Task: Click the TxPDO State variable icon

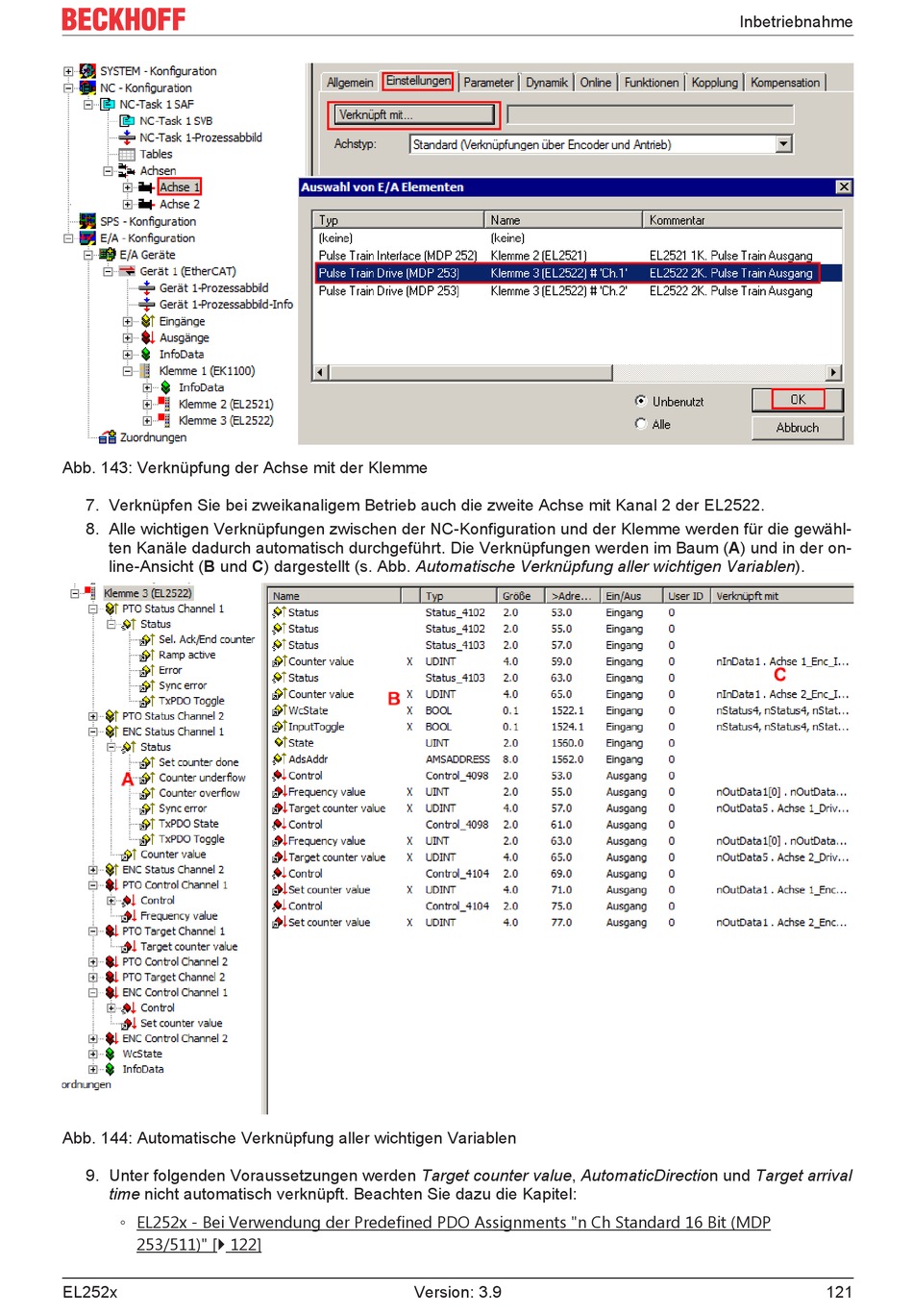Action: pos(147,824)
